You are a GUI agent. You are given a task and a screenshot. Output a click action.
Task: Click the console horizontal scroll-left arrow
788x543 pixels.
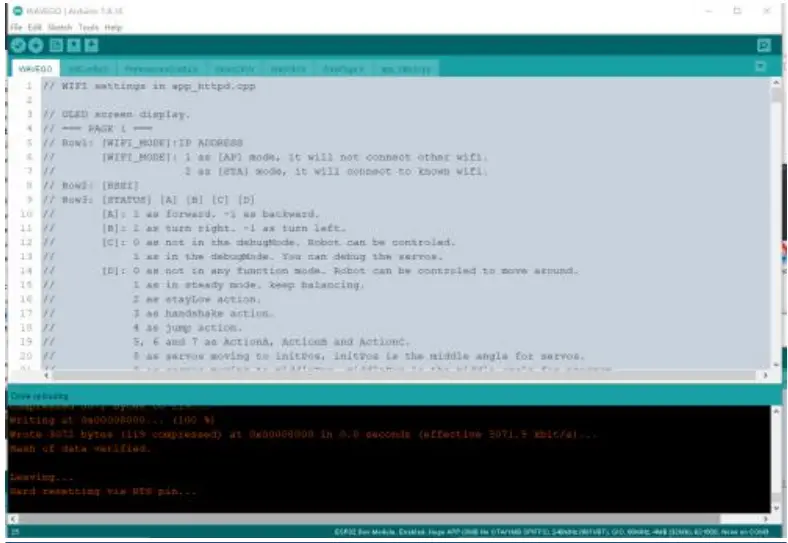coord(13,518)
